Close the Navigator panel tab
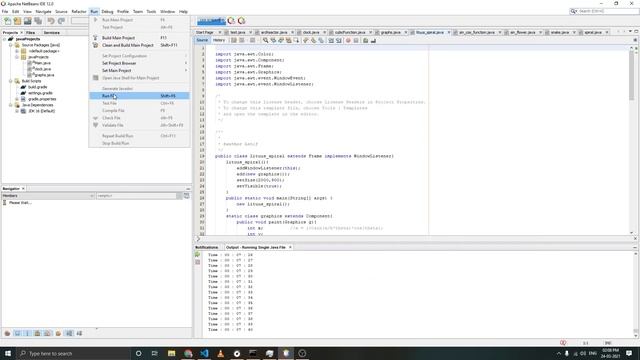640x360 pixels. tap(23, 189)
